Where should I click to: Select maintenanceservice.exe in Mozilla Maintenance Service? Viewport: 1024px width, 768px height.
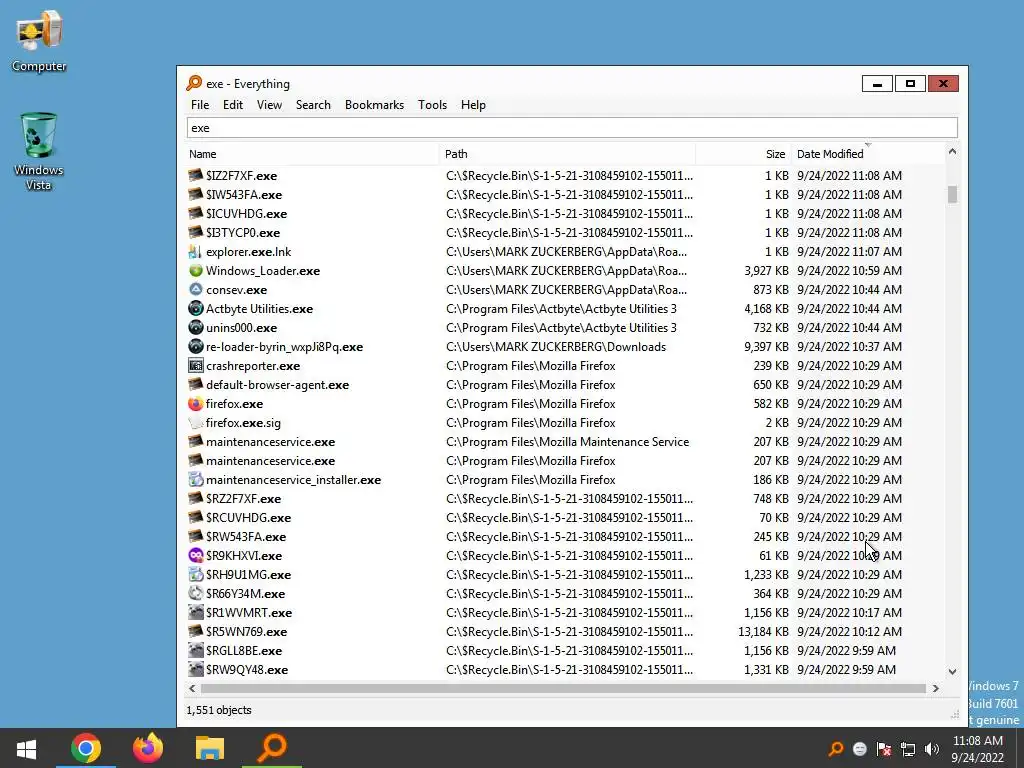(270, 441)
